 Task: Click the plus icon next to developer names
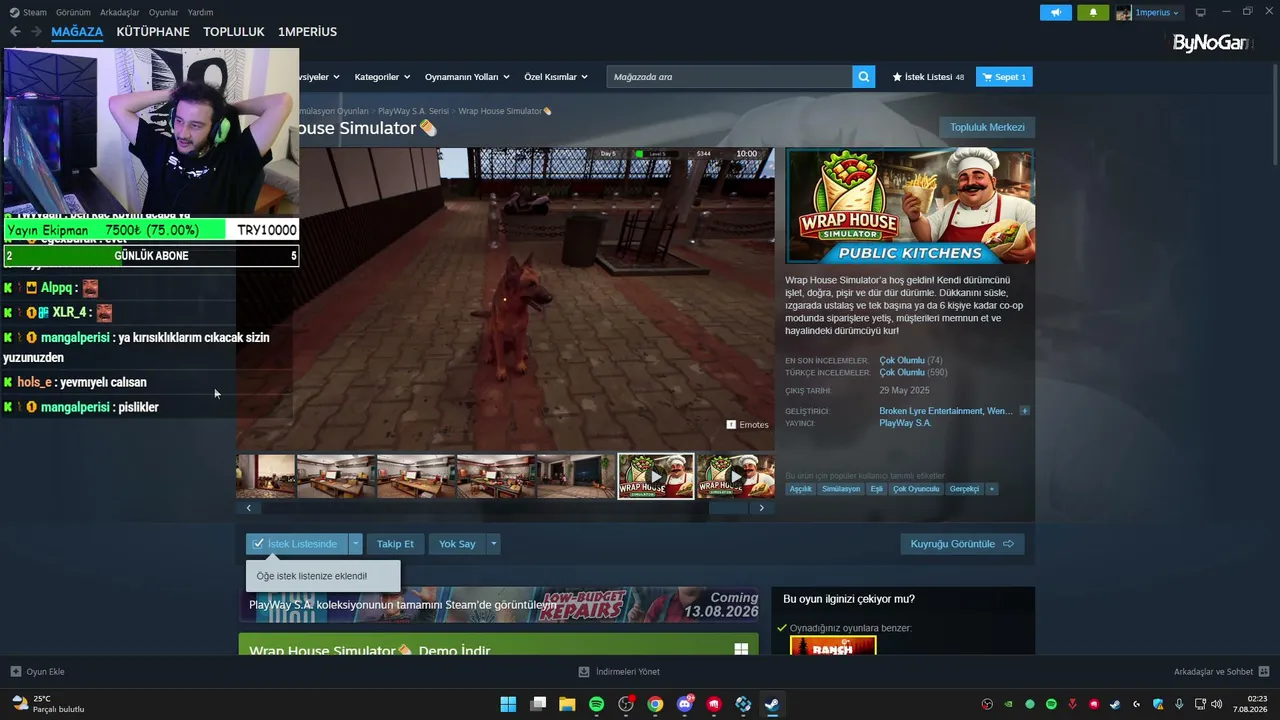pos(1025,411)
